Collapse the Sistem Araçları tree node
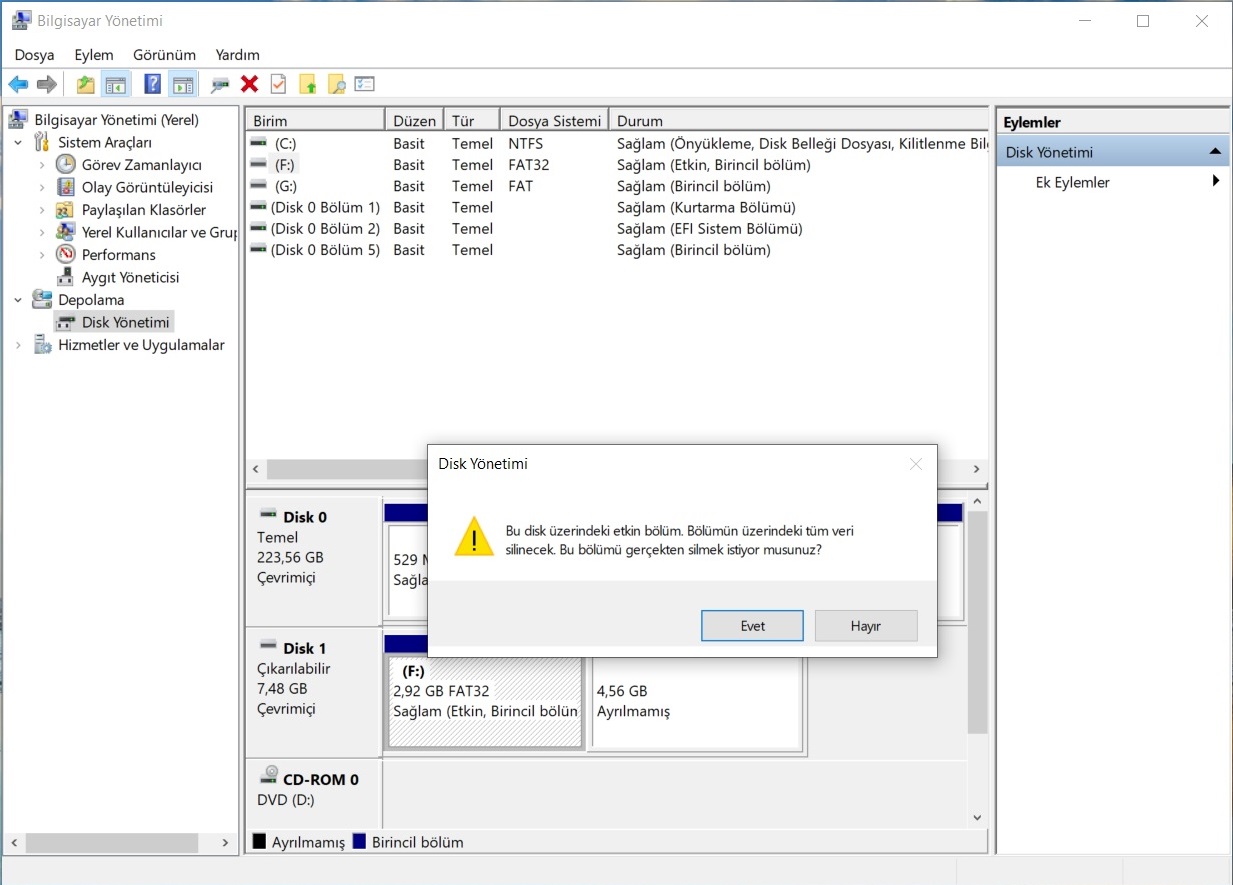The width and height of the screenshot is (1233, 885). (x=18, y=143)
